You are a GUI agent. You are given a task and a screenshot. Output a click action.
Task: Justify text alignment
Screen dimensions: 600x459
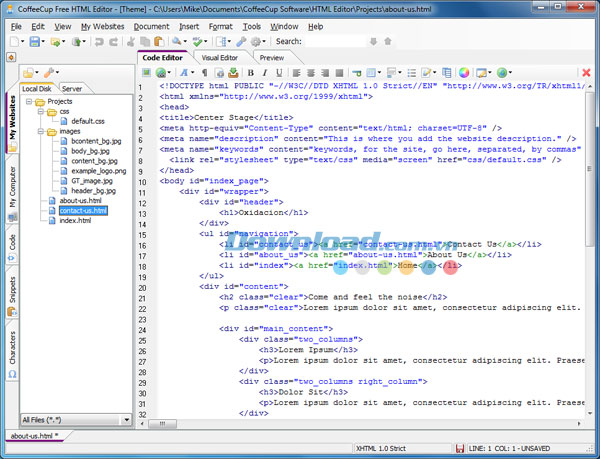(x=339, y=73)
